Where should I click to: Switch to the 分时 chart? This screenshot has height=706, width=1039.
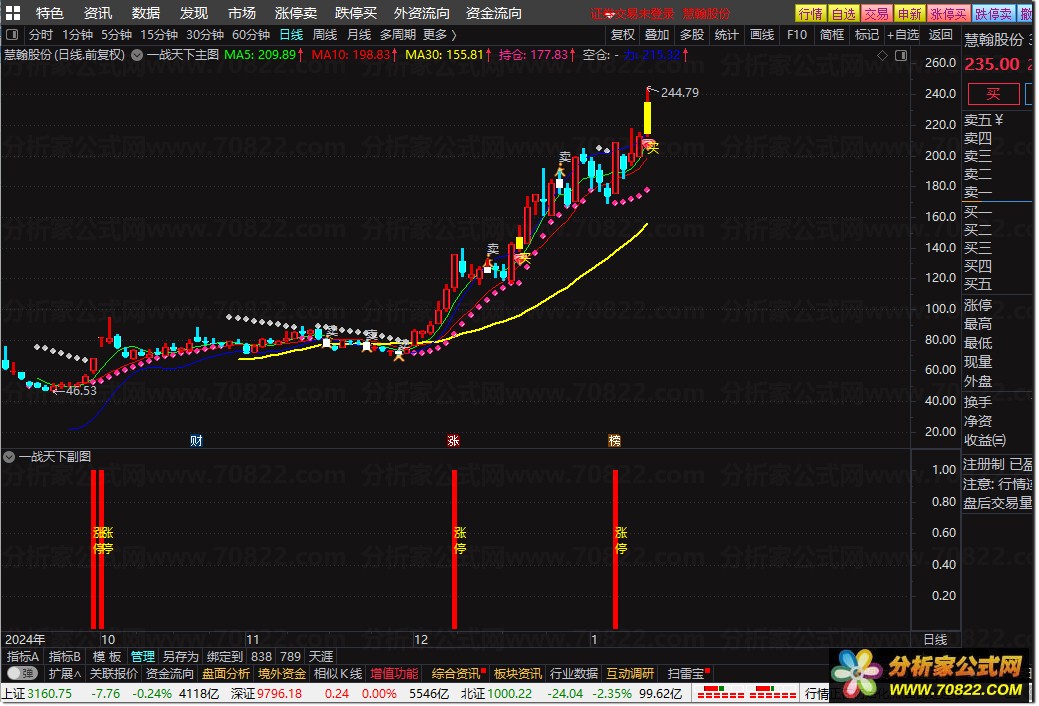[40, 34]
